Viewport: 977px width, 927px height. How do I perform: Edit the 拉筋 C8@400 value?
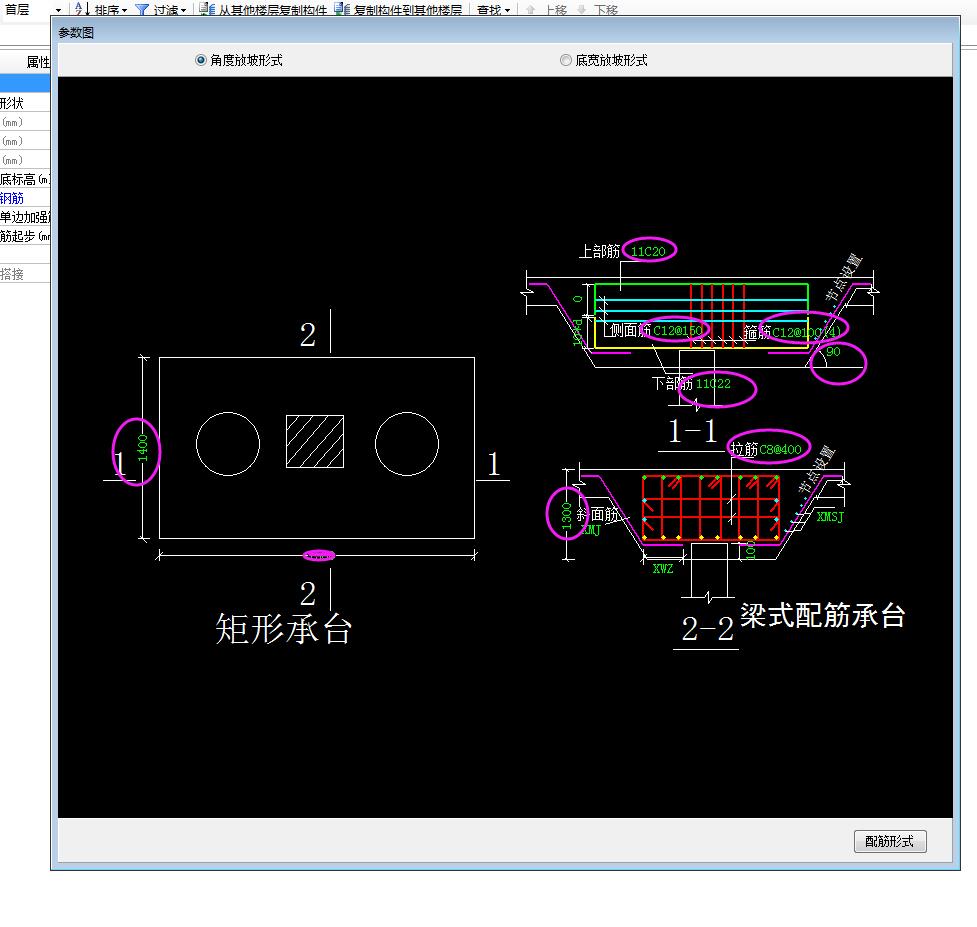[x=781, y=449]
